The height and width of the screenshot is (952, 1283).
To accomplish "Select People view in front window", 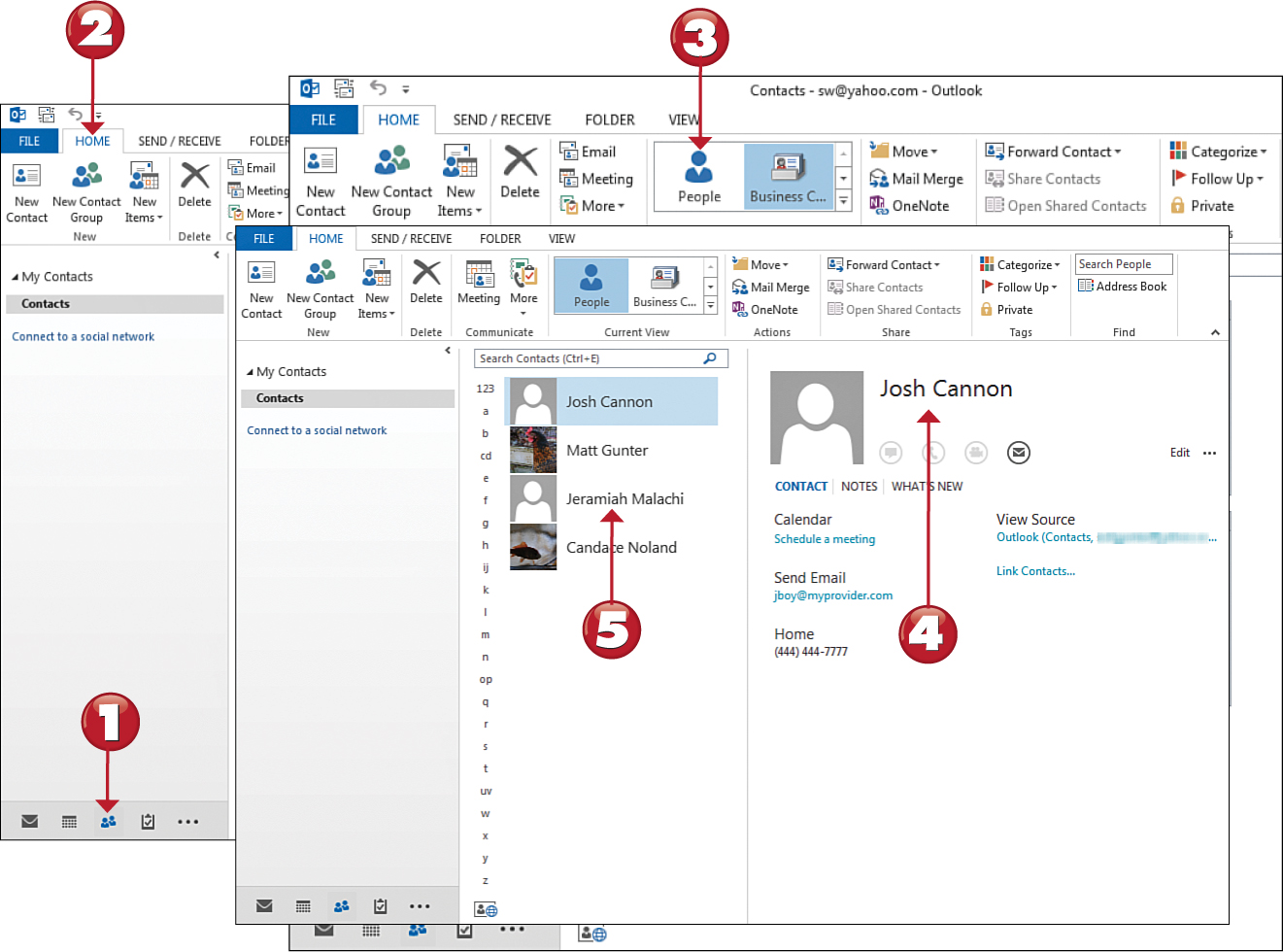I will [591, 285].
